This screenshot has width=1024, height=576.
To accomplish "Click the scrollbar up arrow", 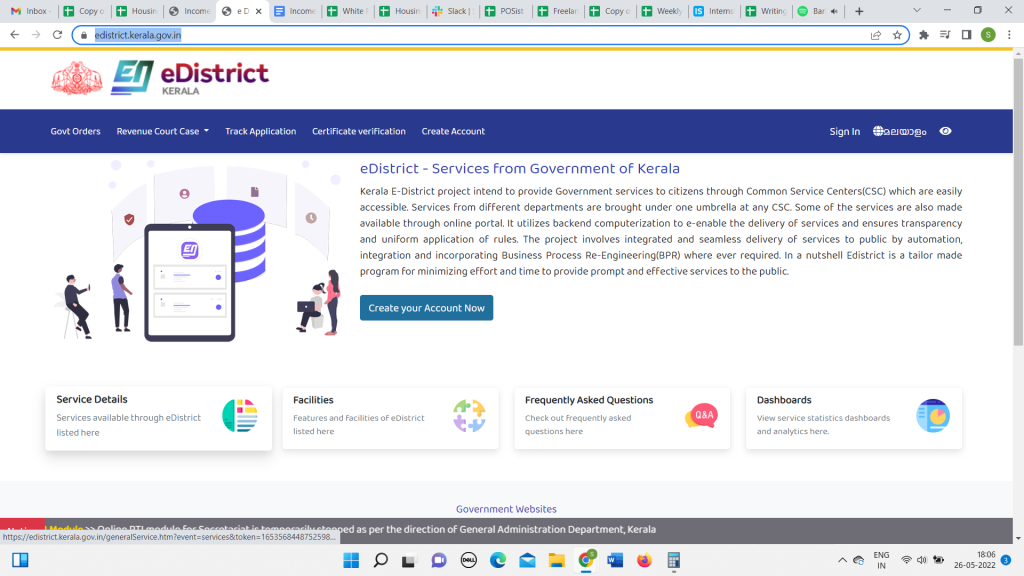I will click(1018, 55).
